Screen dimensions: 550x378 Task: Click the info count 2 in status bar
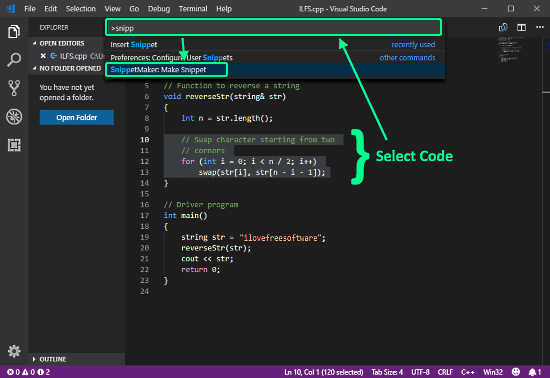43,372
